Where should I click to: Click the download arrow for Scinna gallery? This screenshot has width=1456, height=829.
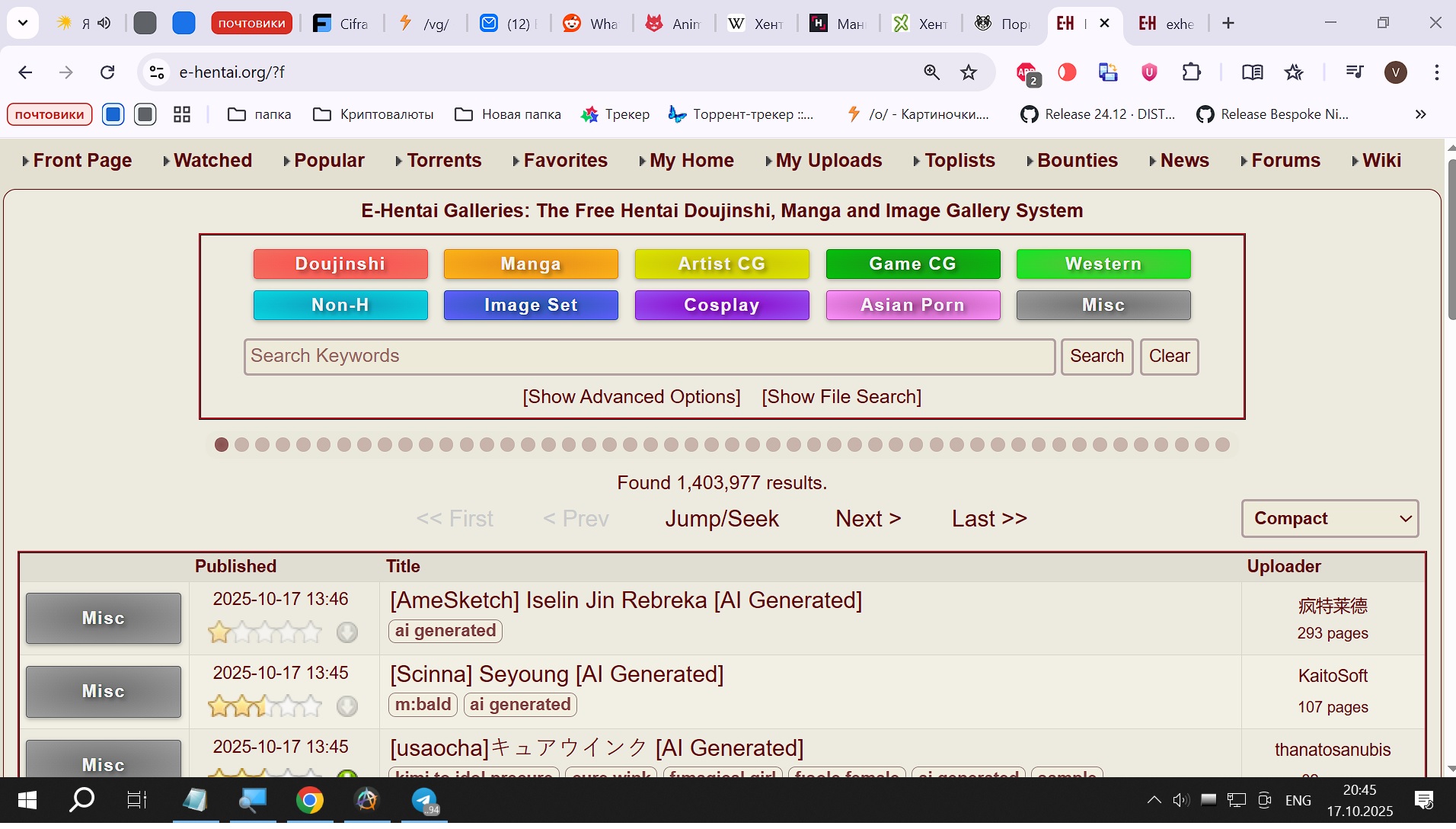pos(347,706)
